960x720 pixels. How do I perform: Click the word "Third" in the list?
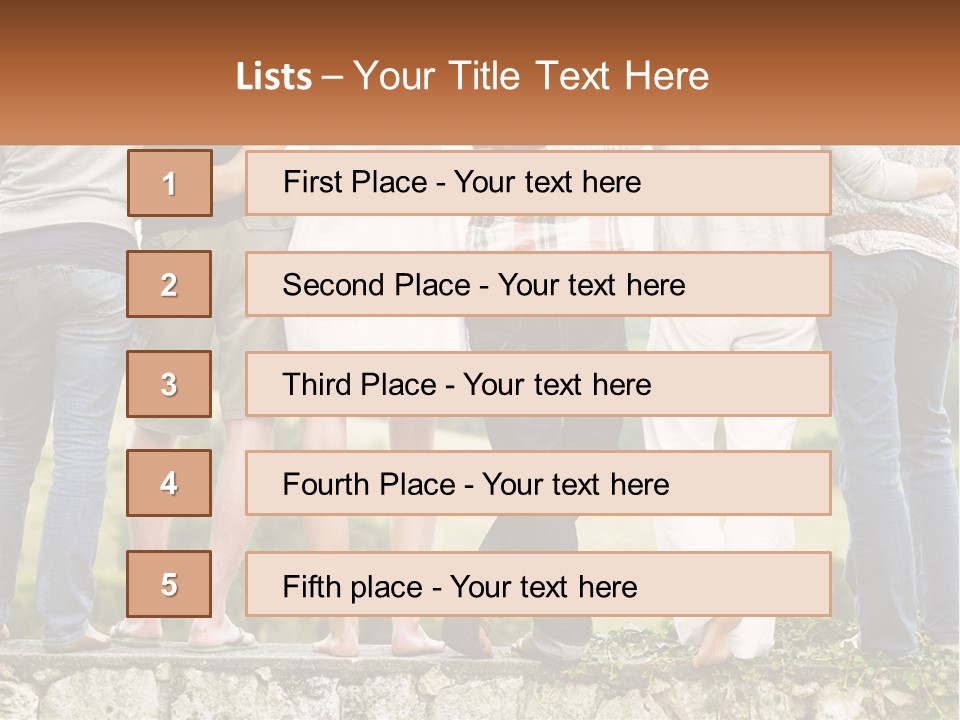click(320, 385)
